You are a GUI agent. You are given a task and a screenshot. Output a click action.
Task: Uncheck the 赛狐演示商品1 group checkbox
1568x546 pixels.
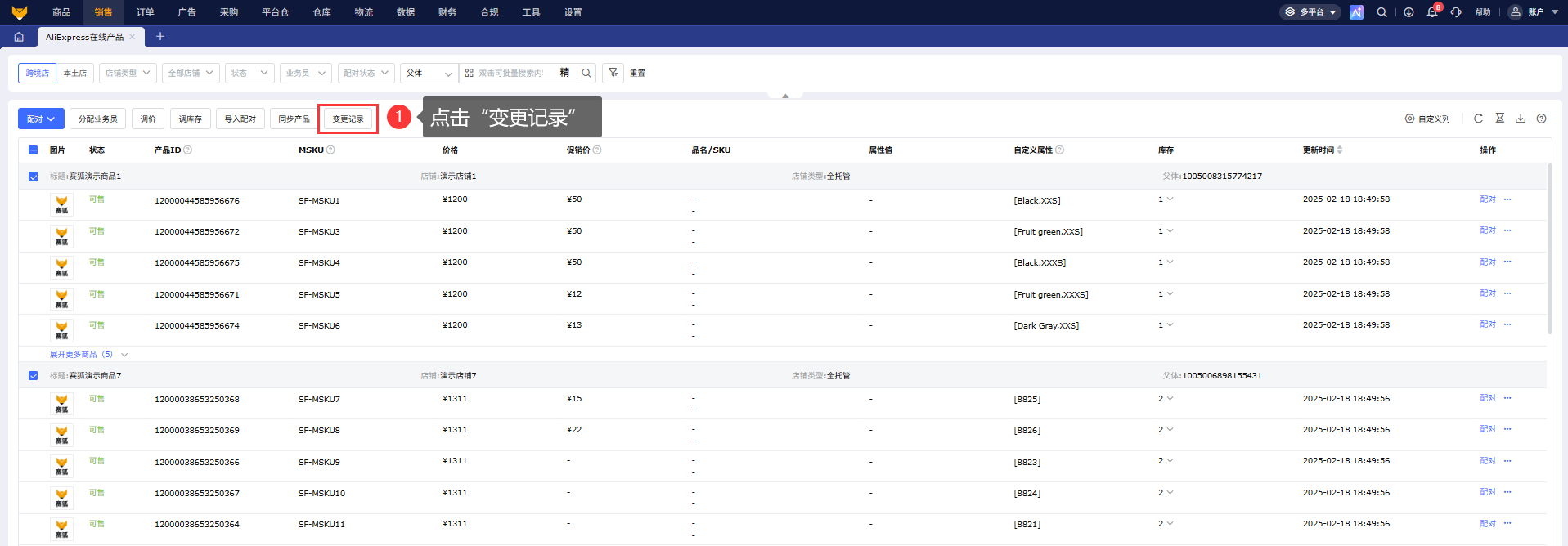33,177
